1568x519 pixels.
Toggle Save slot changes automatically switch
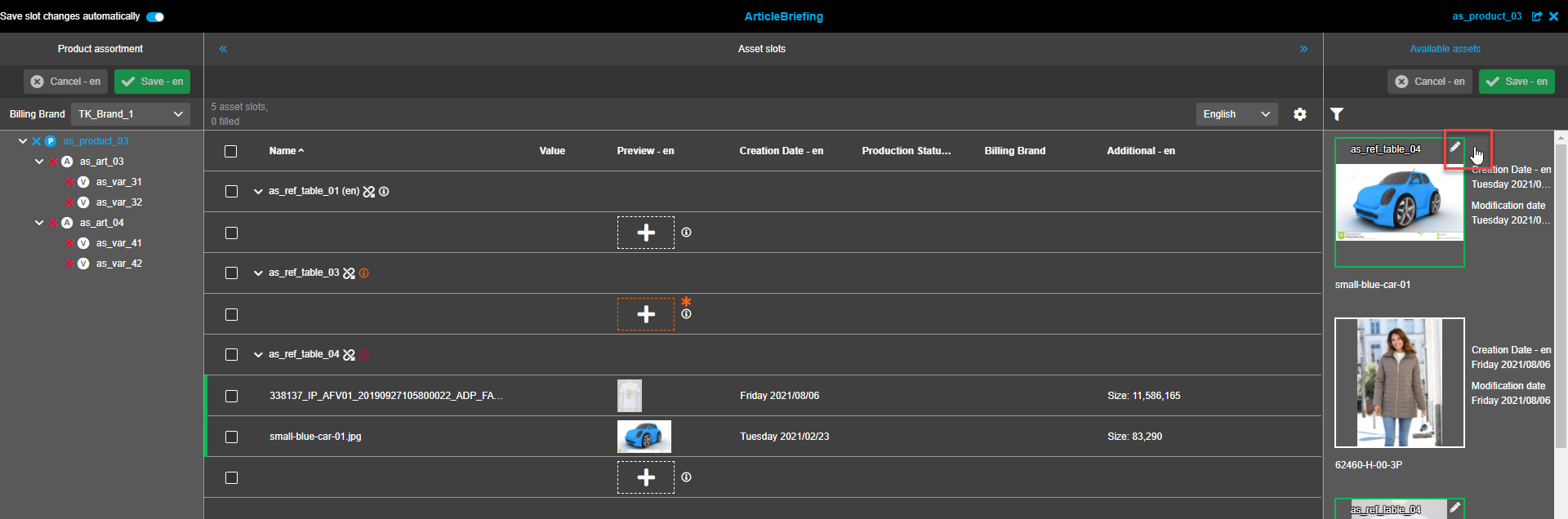pyautogui.click(x=155, y=16)
